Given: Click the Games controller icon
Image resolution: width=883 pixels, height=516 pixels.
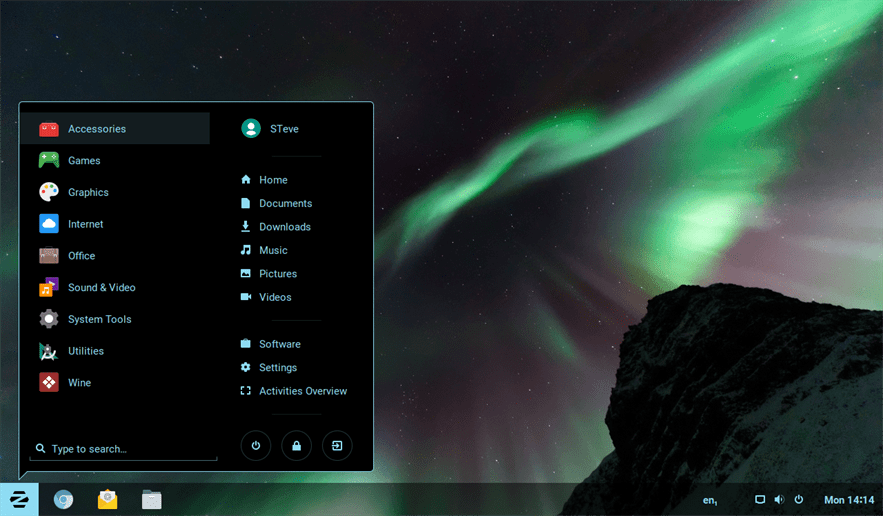Looking at the screenshot, I should coord(49,160).
